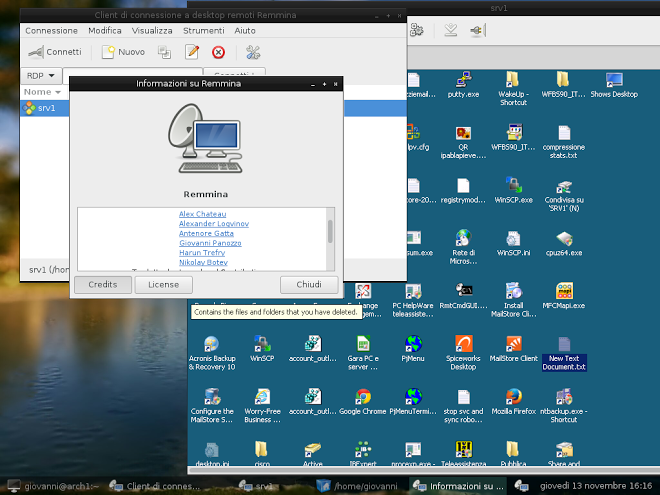Open the preferences tools icon
This screenshot has height=495, width=660.
[252, 51]
